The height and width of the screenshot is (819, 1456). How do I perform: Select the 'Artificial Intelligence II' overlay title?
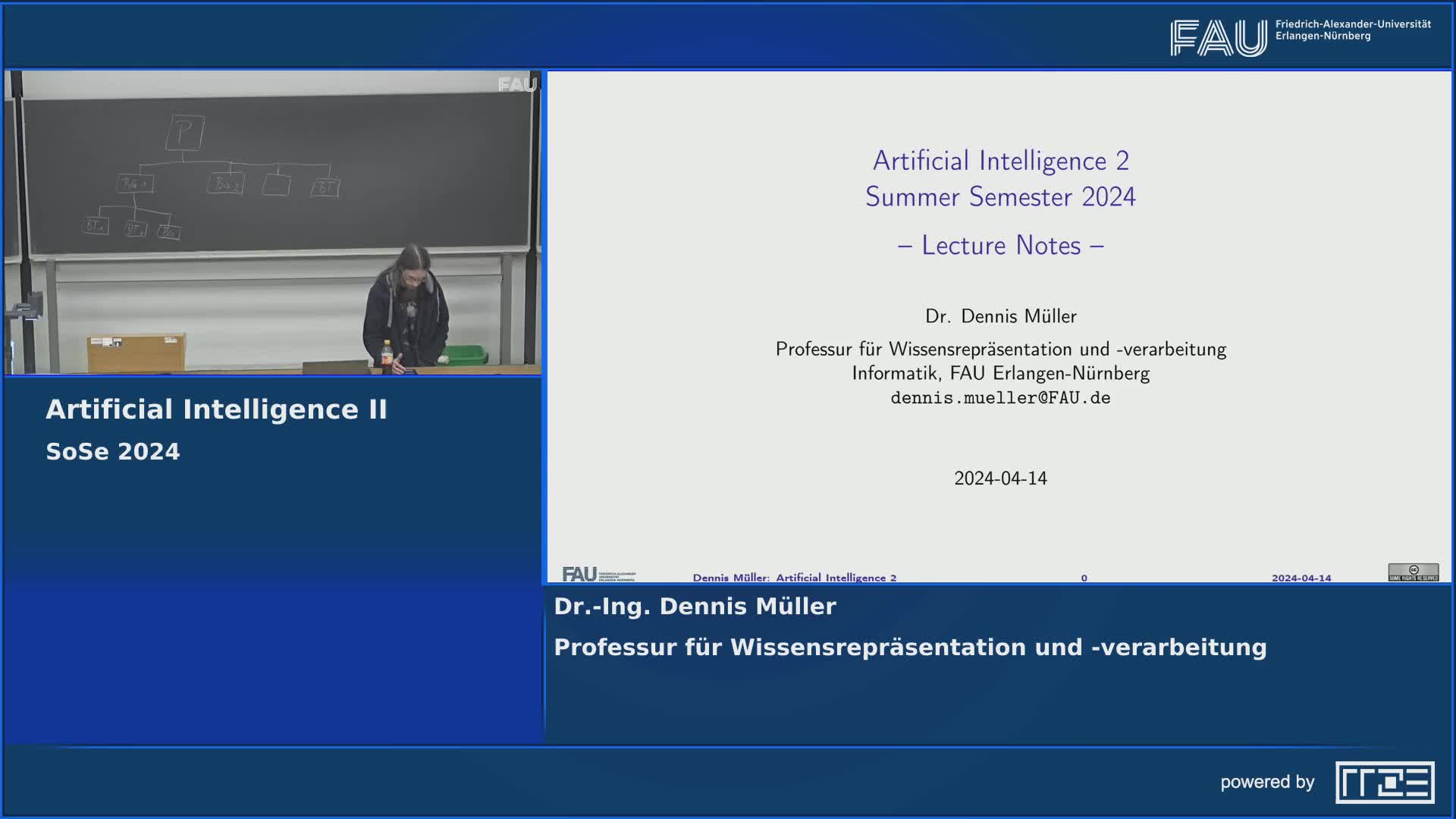217,408
